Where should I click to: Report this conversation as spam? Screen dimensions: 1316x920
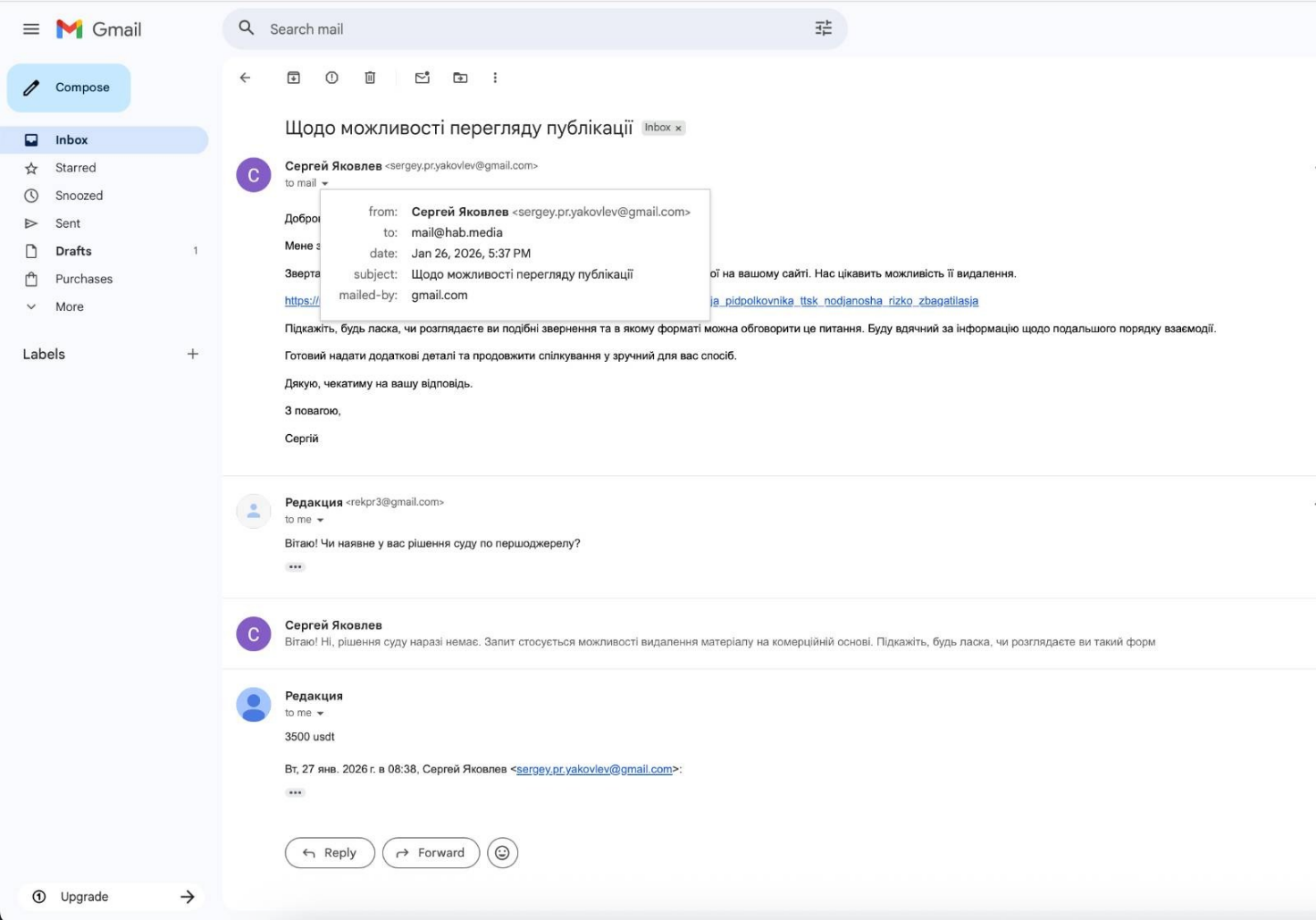pos(331,78)
